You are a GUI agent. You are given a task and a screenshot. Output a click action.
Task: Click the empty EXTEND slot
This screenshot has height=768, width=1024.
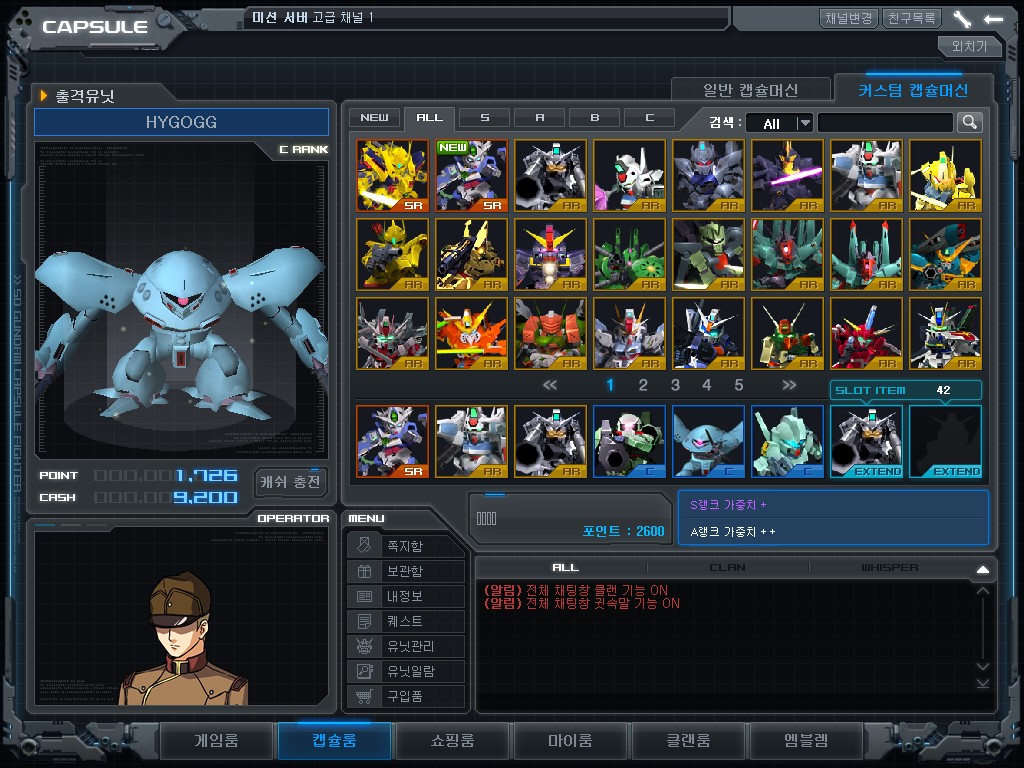[x=946, y=441]
